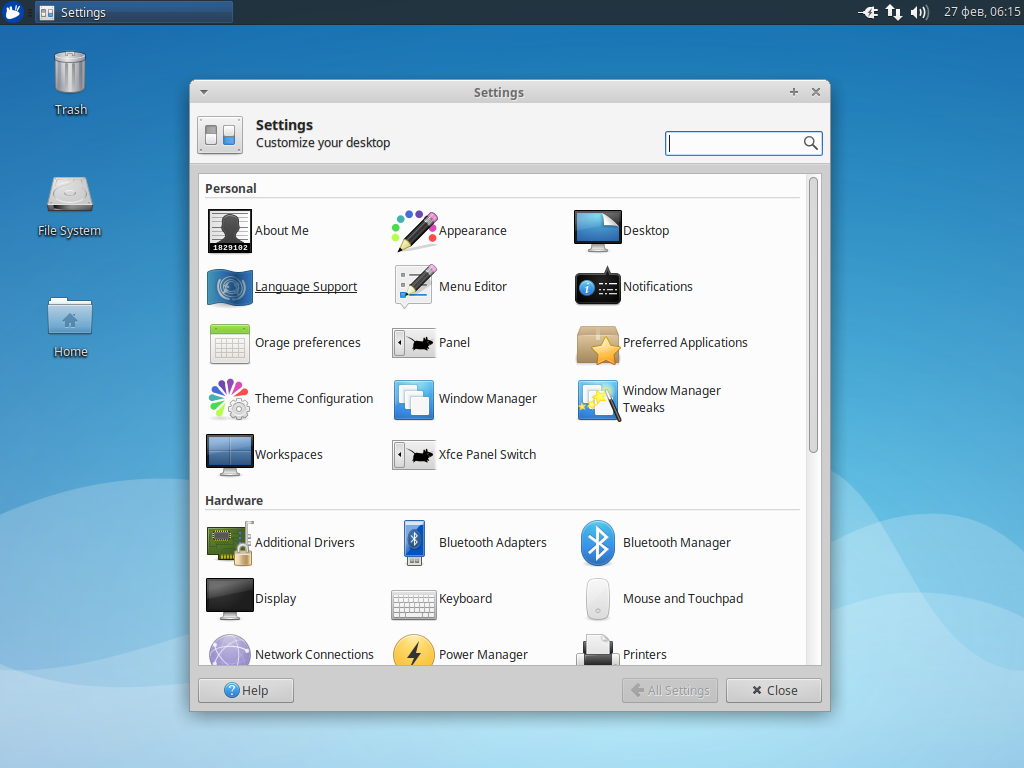Open Preferred Applications star icon
The image size is (1024, 768).
pyautogui.click(x=598, y=344)
